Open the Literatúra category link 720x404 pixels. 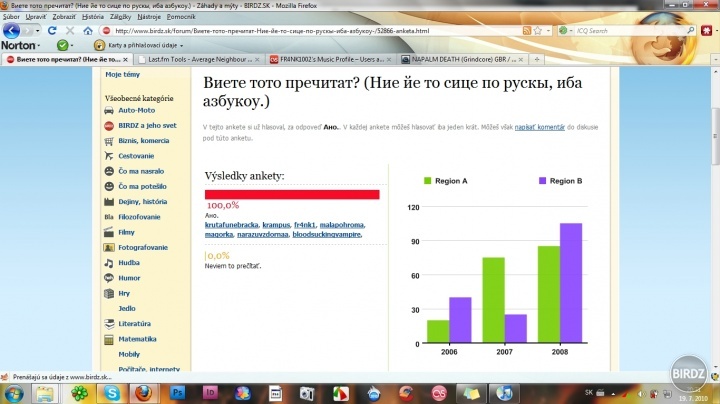click(x=134, y=324)
